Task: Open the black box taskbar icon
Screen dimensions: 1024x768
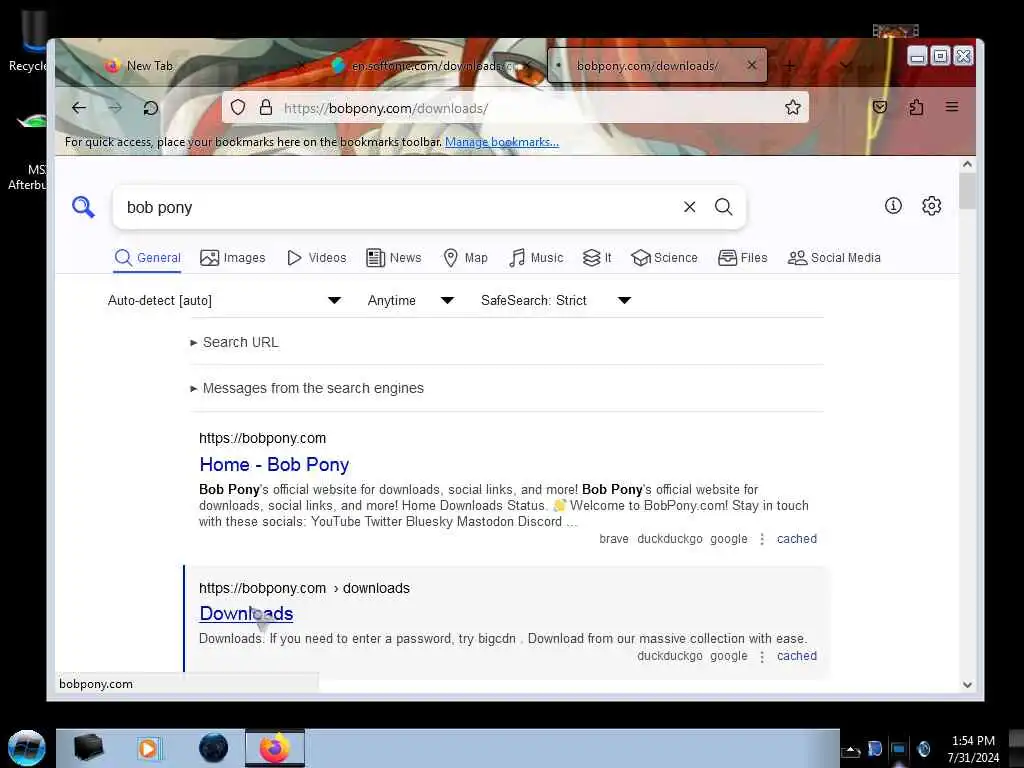Action: coord(88,748)
